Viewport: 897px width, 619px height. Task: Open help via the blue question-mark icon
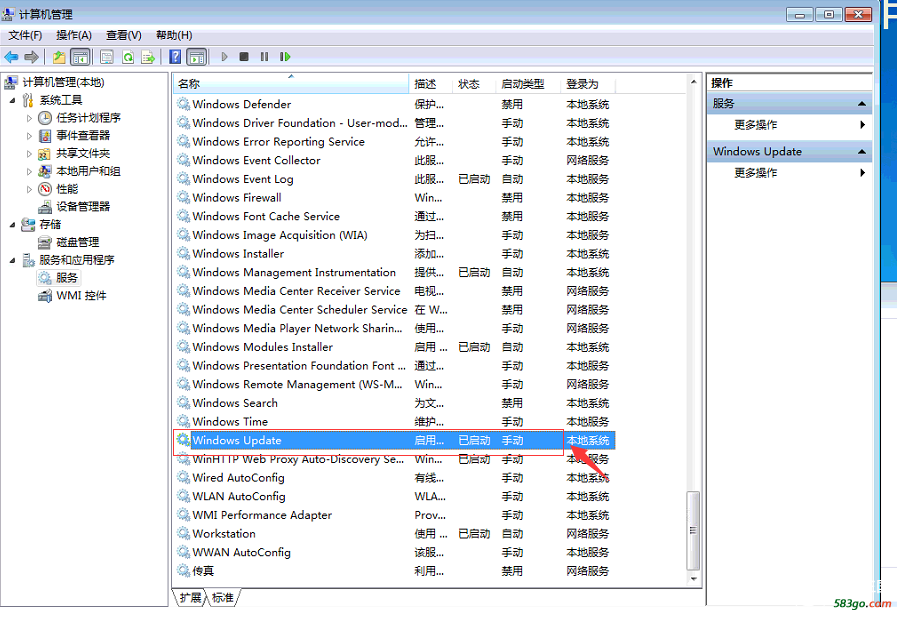(x=175, y=57)
